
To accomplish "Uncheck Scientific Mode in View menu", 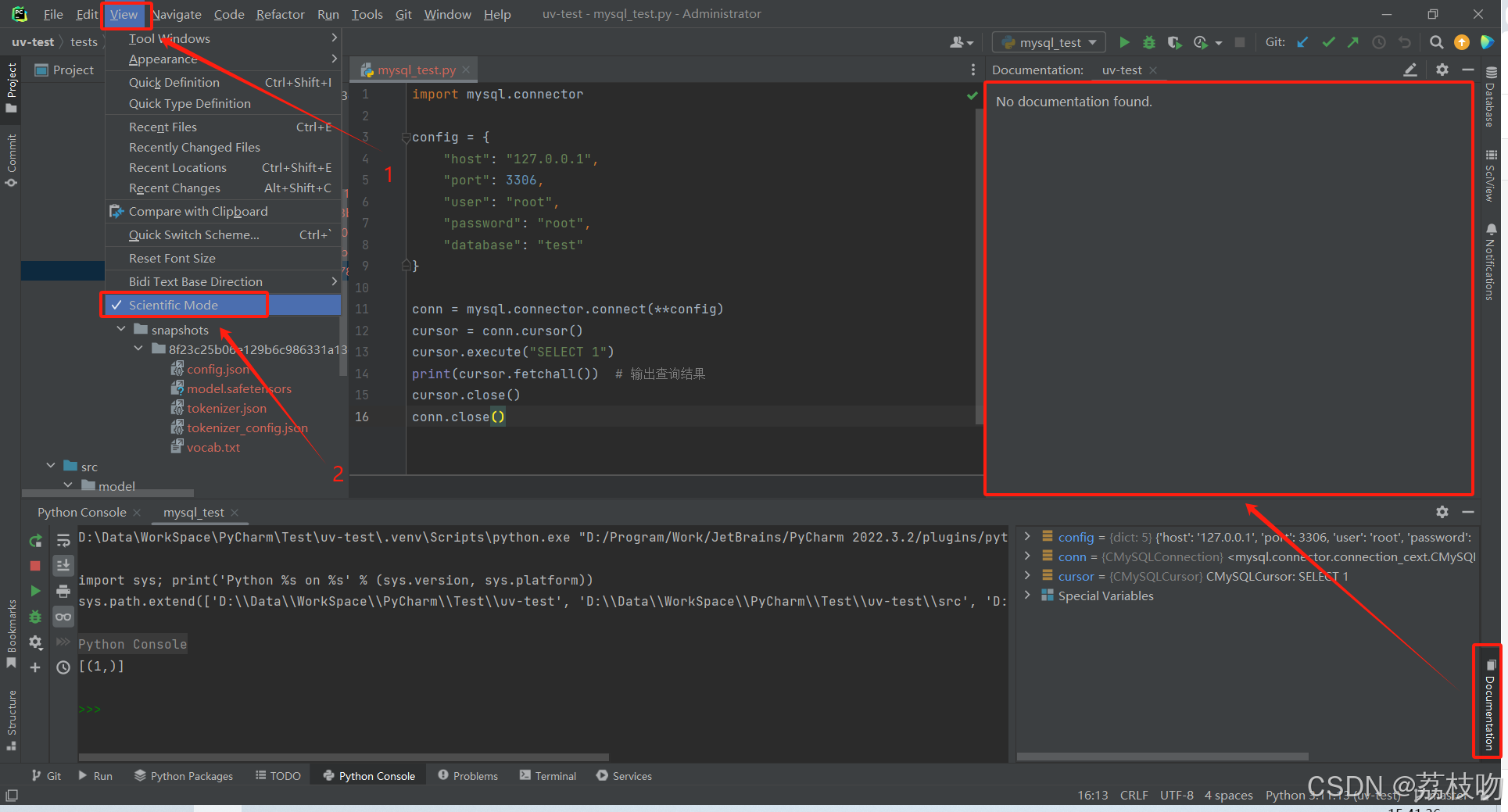I will coord(224,305).
